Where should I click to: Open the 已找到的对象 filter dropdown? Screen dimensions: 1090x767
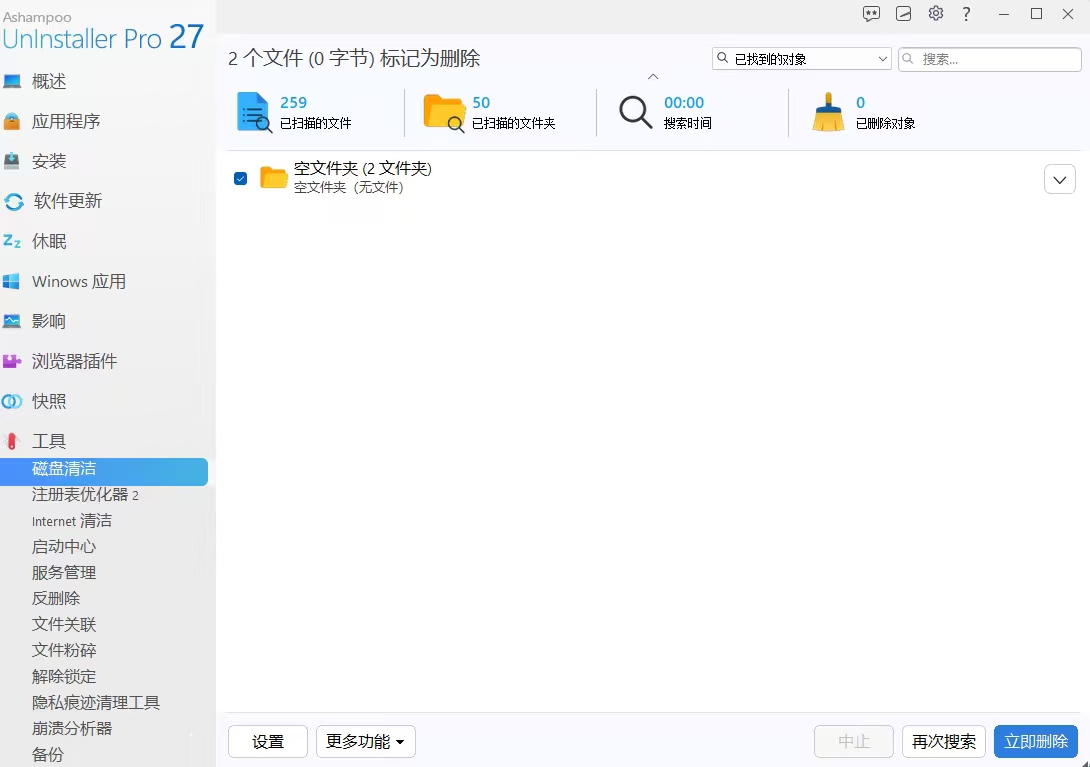click(x=802, y=59)
